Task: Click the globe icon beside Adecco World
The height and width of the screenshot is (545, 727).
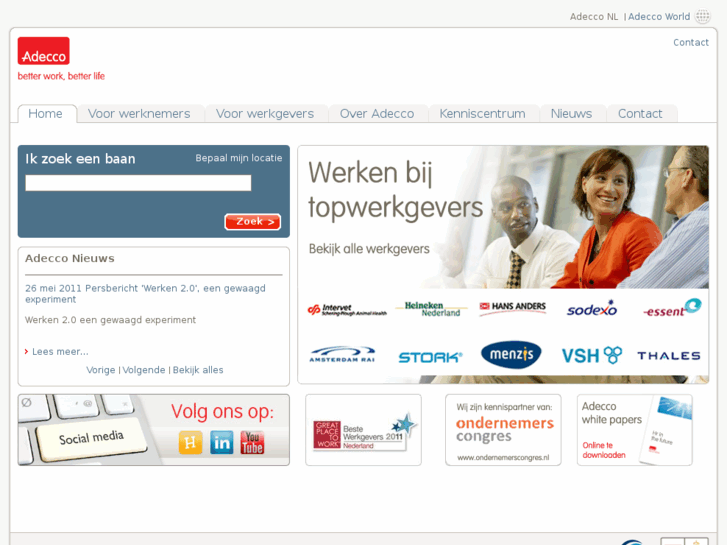Action: [x=702, y=16]
